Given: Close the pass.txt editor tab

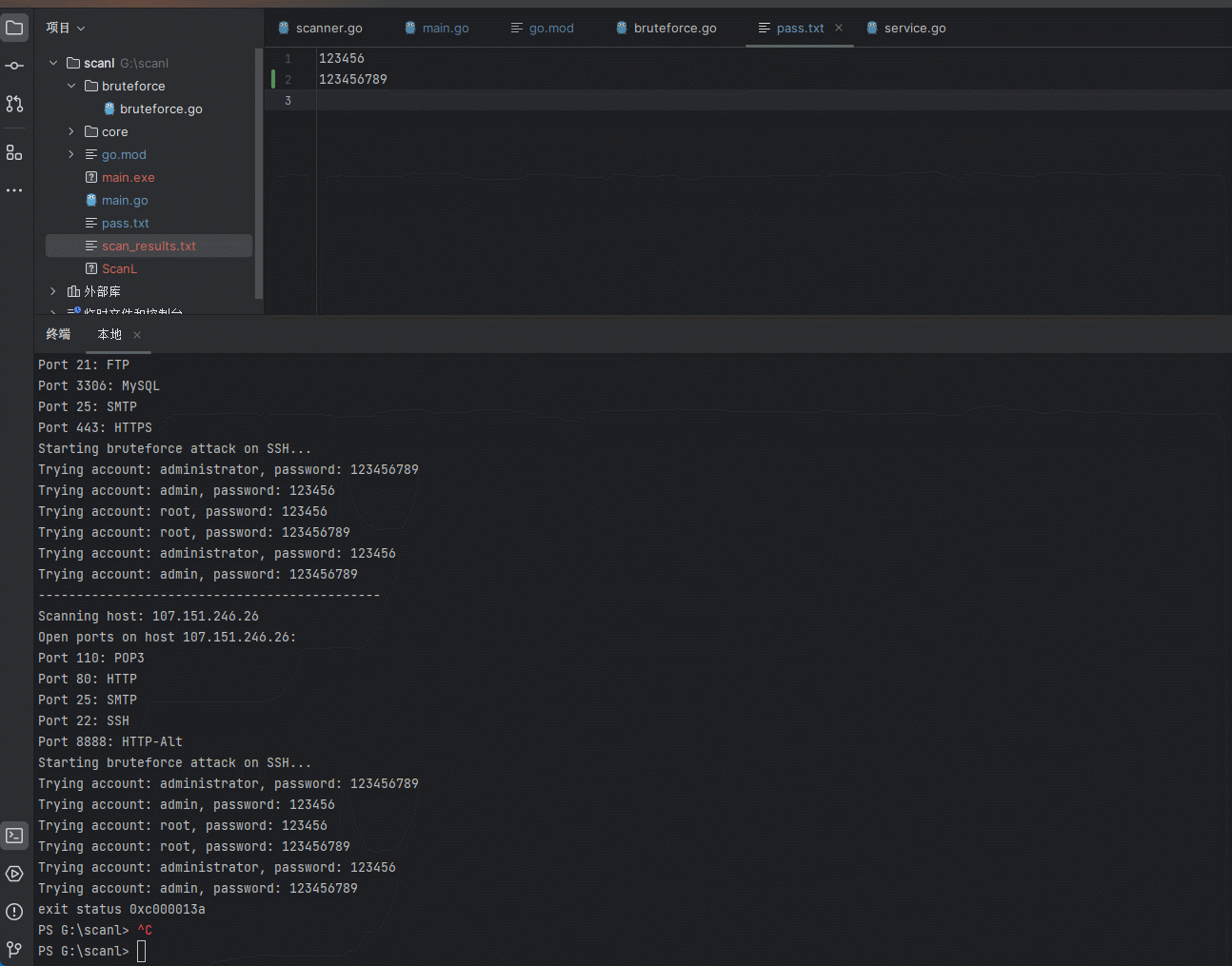Looking at the screenshot, I should (x=839, y=28).
